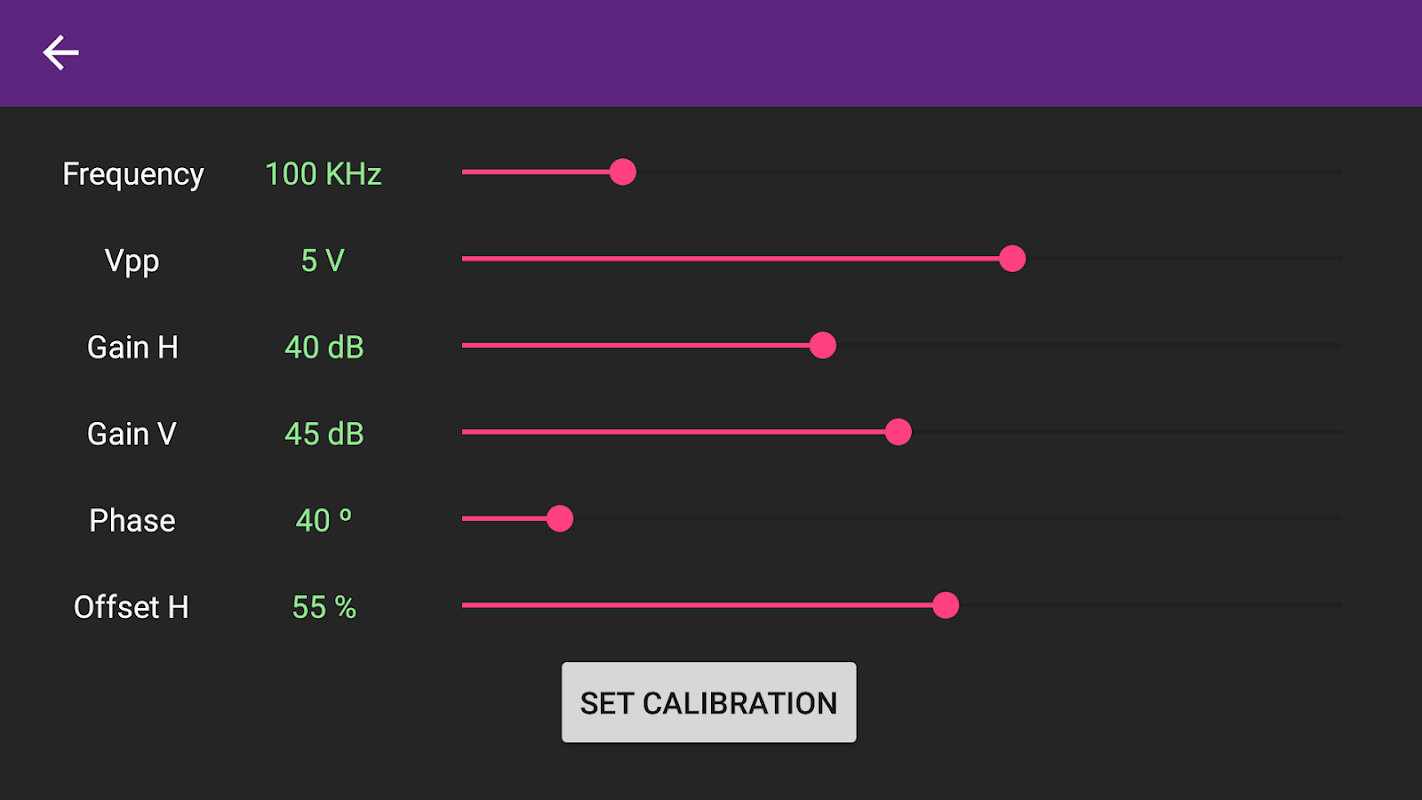Click the Vpp slider thumb
Screen dimensions: 1422x800
tap(1012, 259)
